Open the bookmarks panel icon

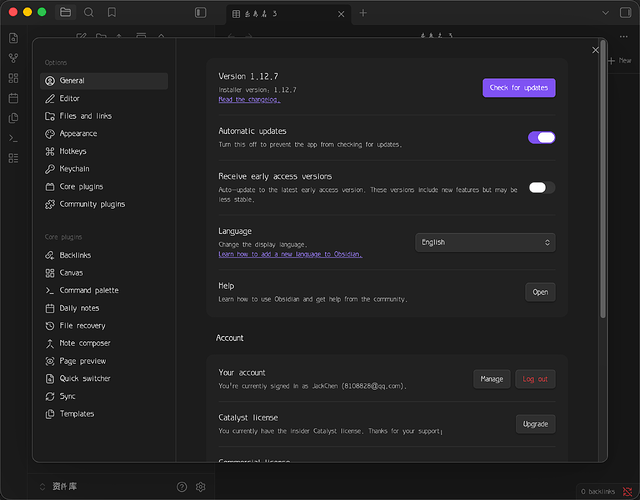click(111, 12)
